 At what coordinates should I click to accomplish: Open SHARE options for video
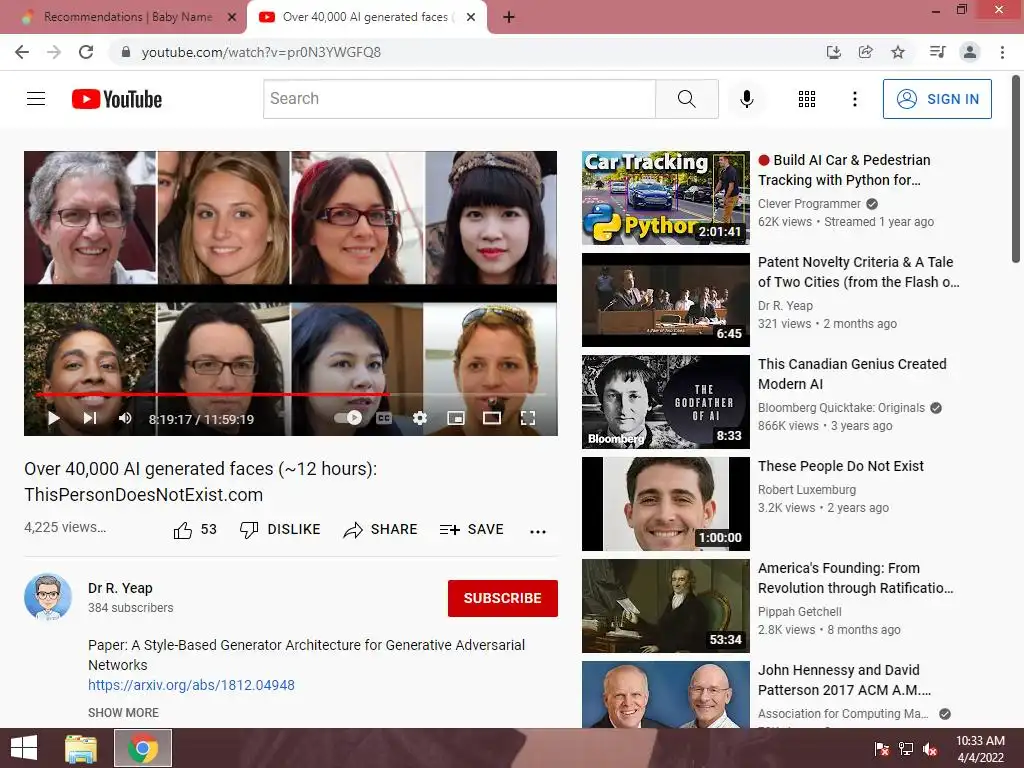[380, 530]
